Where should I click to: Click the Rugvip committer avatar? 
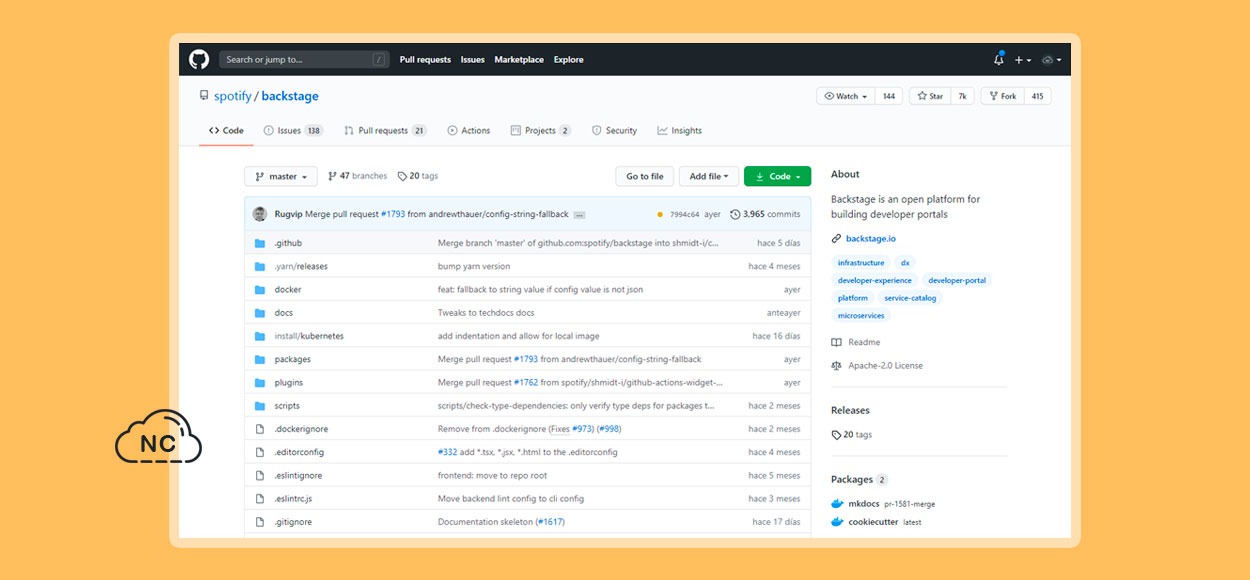260,214
